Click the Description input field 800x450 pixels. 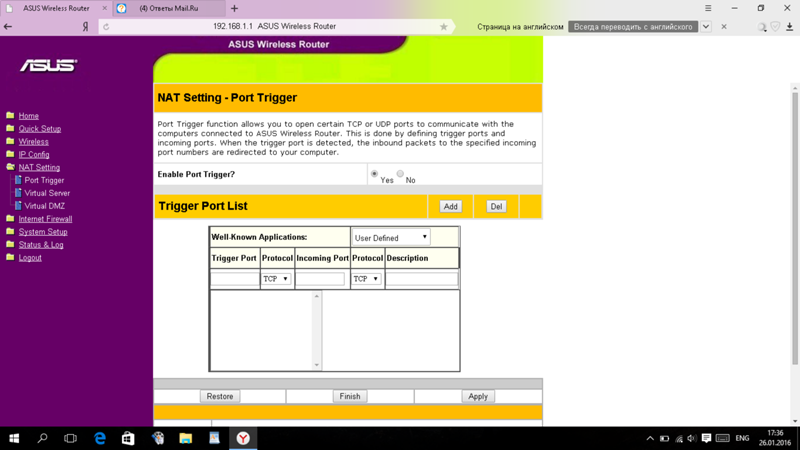click(422, 279)
